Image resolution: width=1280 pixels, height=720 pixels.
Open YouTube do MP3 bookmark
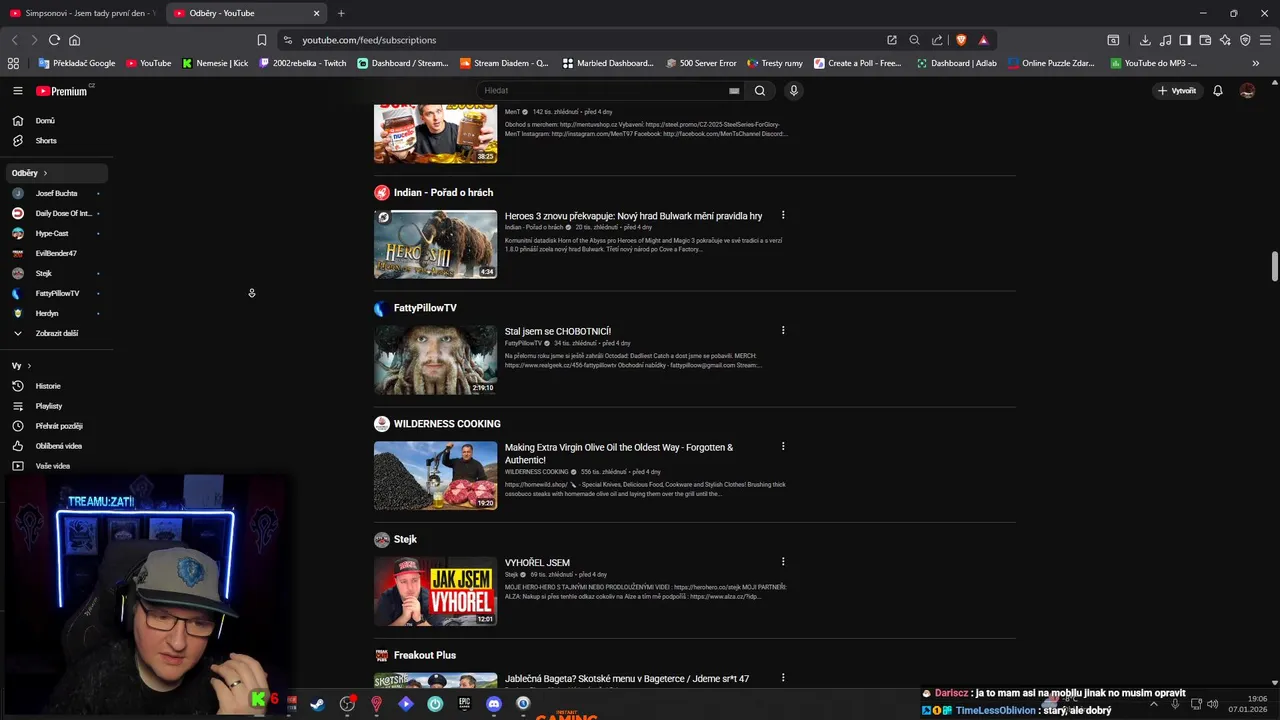[1153, 63]
